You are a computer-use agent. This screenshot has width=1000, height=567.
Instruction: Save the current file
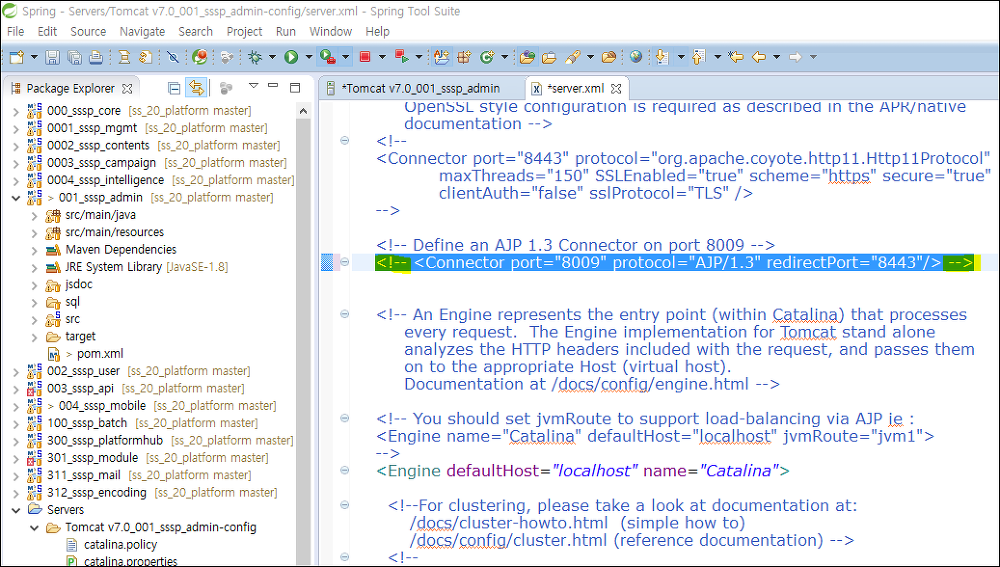point(52,57)
